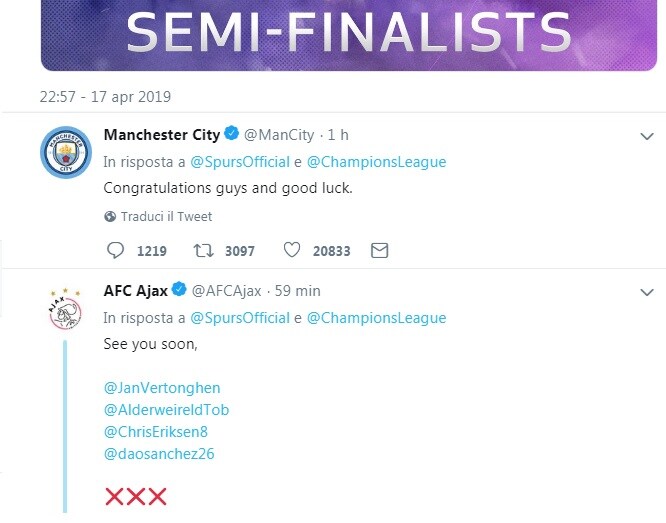The width and height of the screenshot is (666, 523).
Task: Open the @ChrisEriksen8 mention
Action: [x=156, y=432]
